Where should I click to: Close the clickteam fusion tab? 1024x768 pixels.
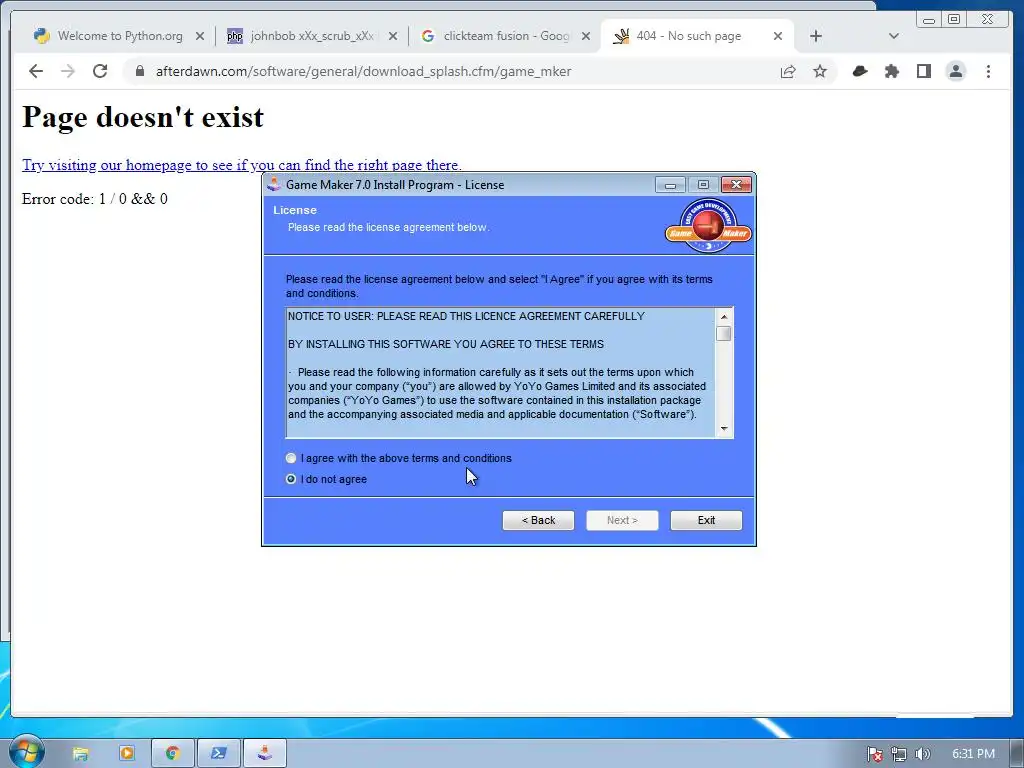pos(586,37)
